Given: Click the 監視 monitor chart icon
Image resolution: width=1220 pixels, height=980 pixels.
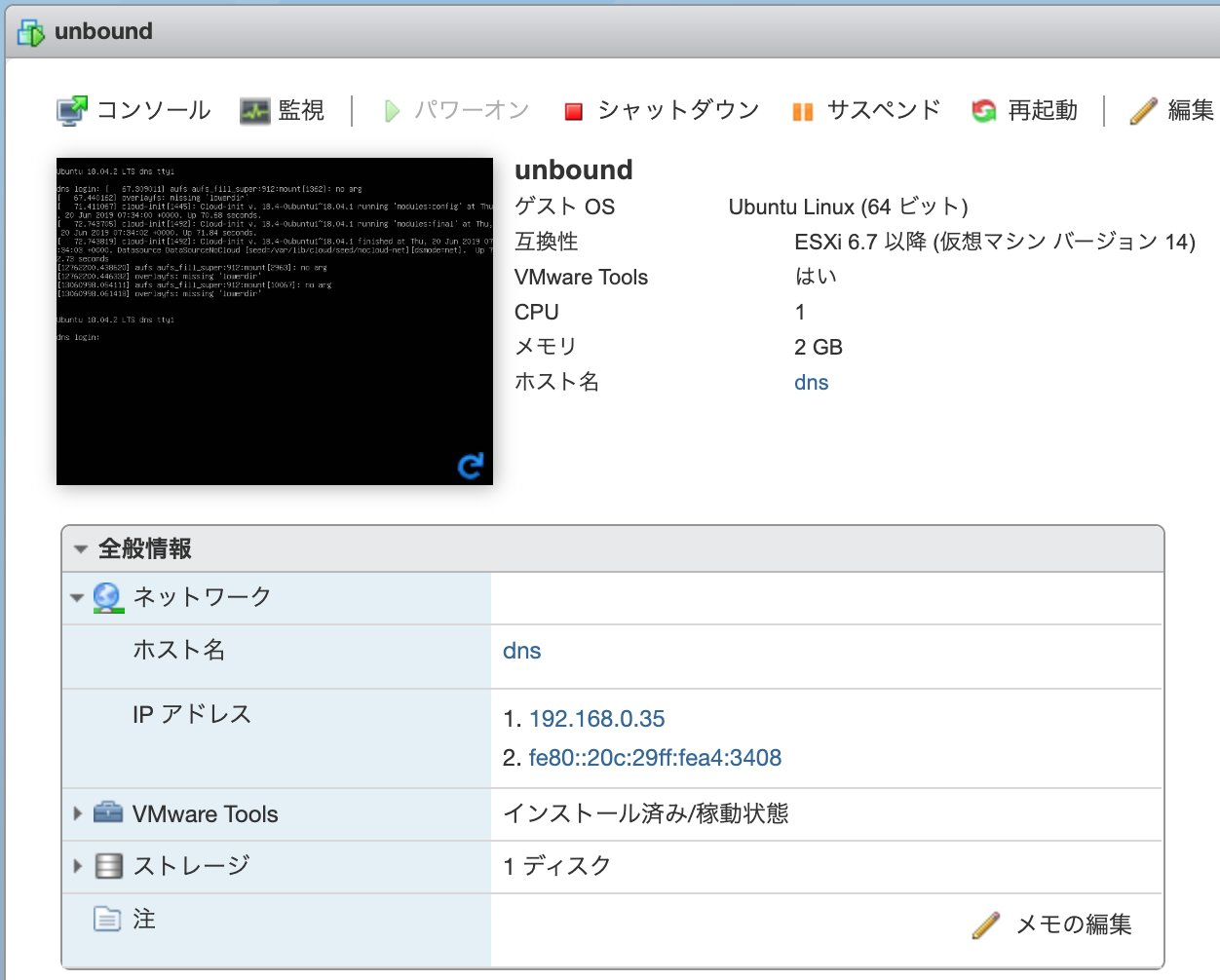Looking at the screenshot, I should [x=254, y=111].
